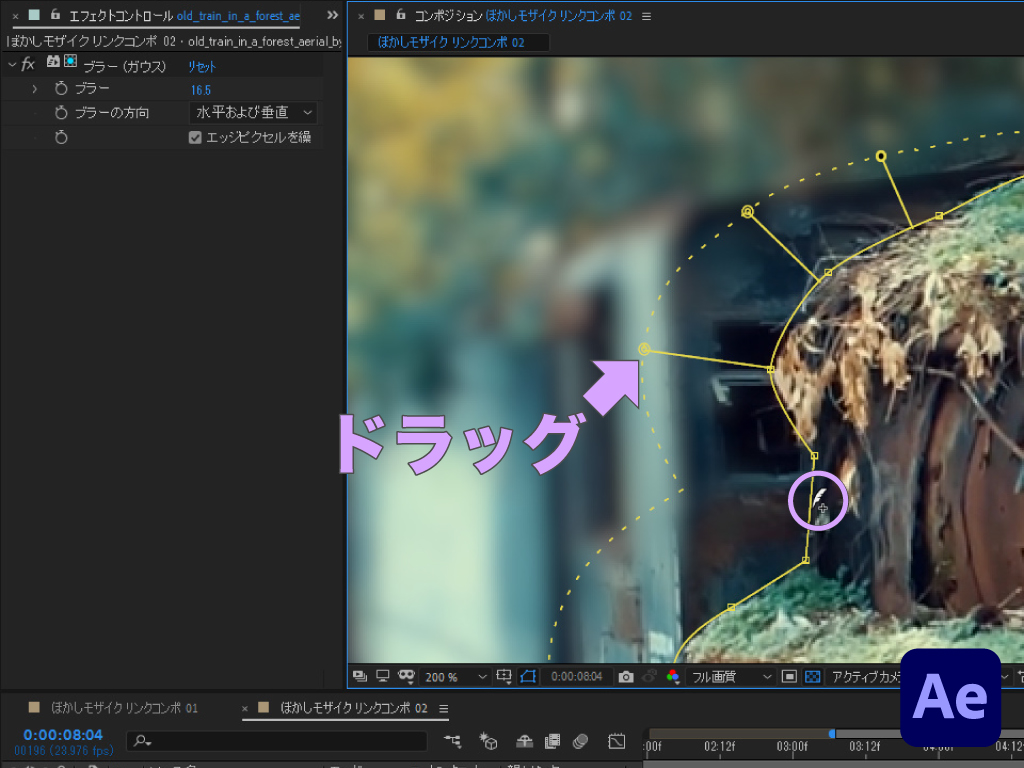Toggle the Graph Editor in the timeline
1024x768 pixels.
click(616, 743)
